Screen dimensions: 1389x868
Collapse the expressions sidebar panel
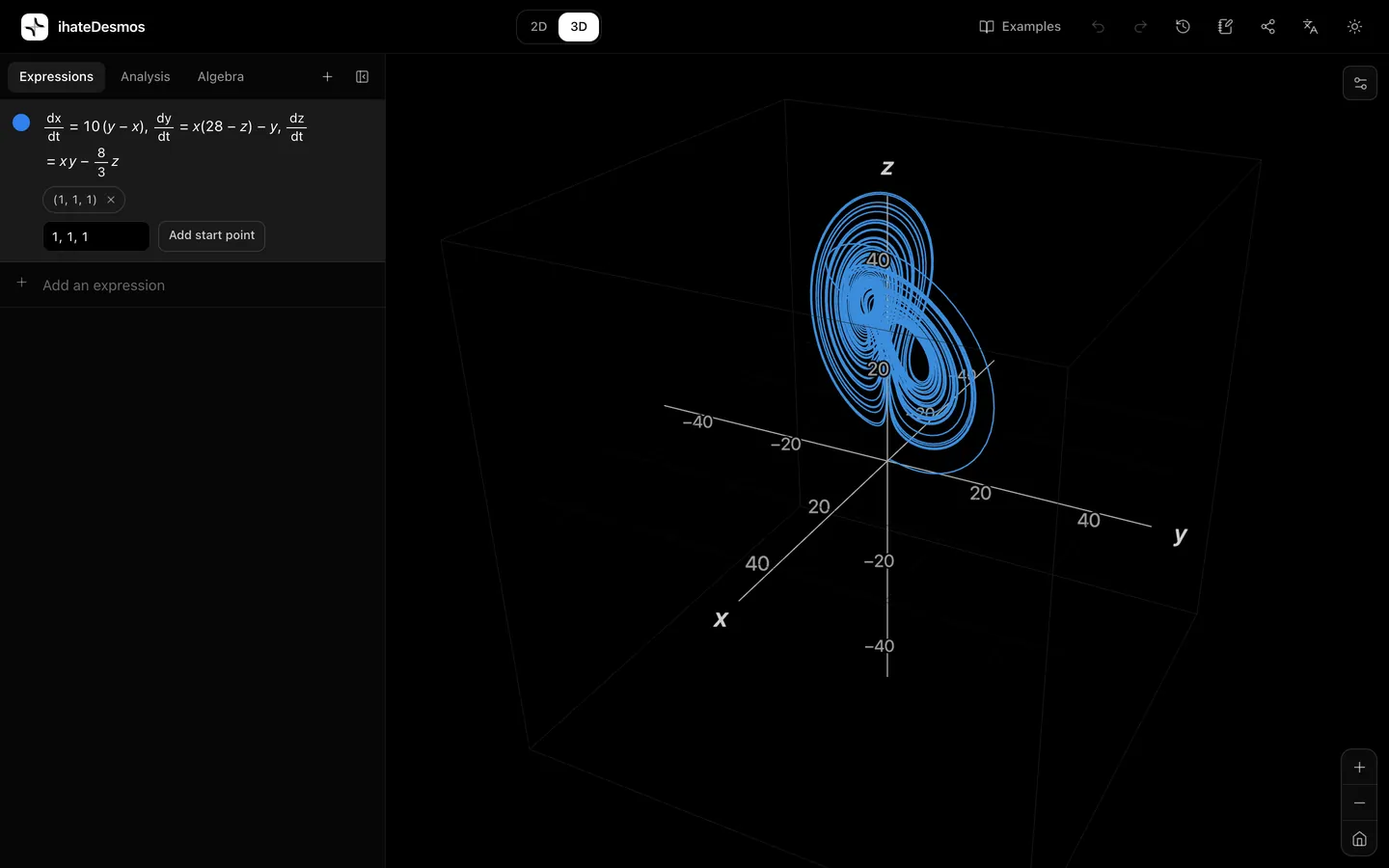tap(363, 77)
